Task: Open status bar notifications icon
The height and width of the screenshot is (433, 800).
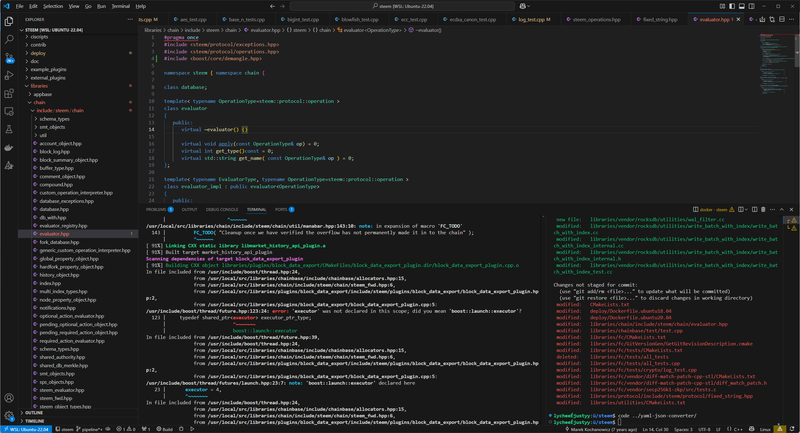Action: (x=792, y=429)
